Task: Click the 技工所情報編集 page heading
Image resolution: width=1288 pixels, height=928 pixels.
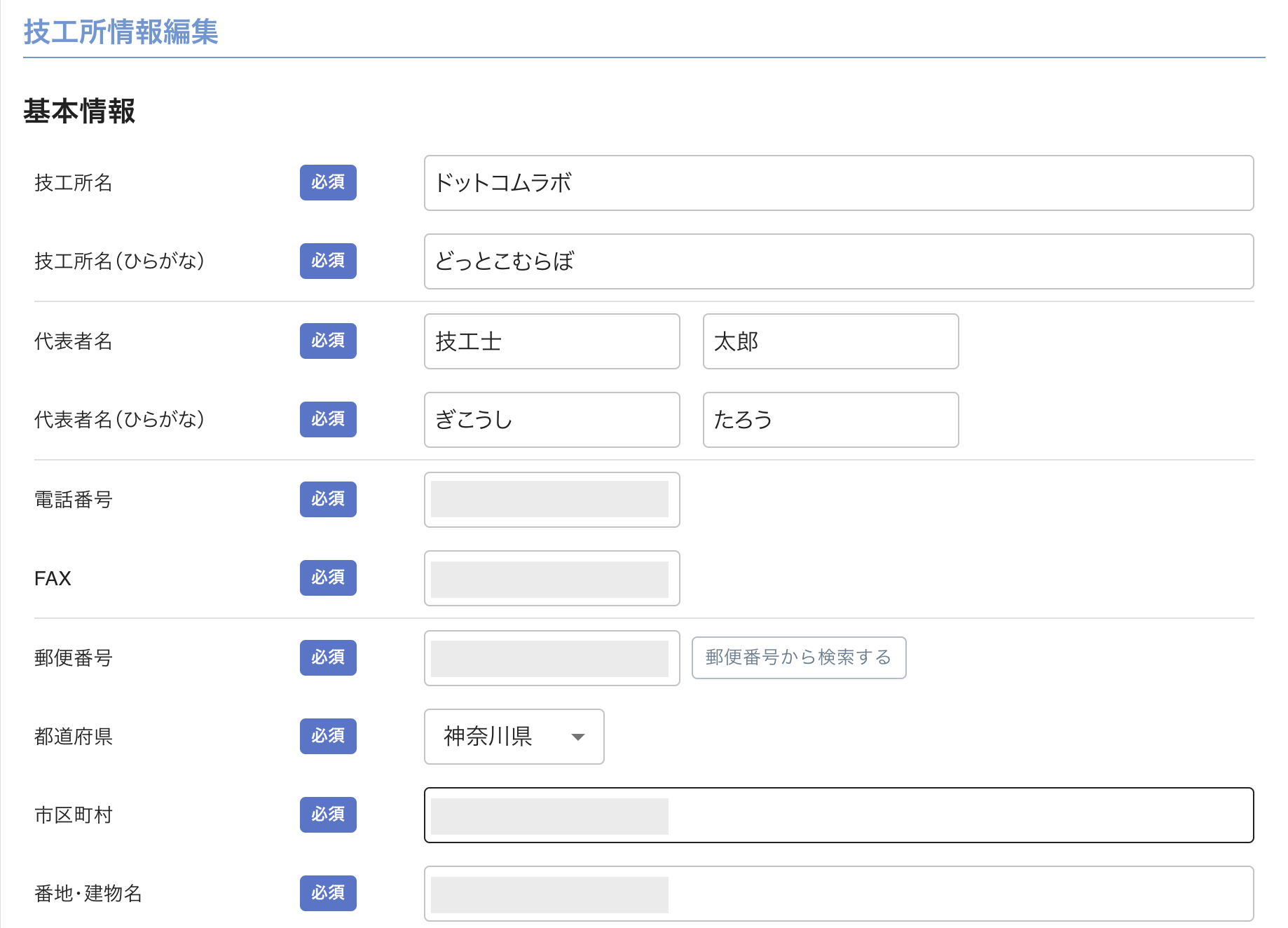Action: click(x=121, y=32)
